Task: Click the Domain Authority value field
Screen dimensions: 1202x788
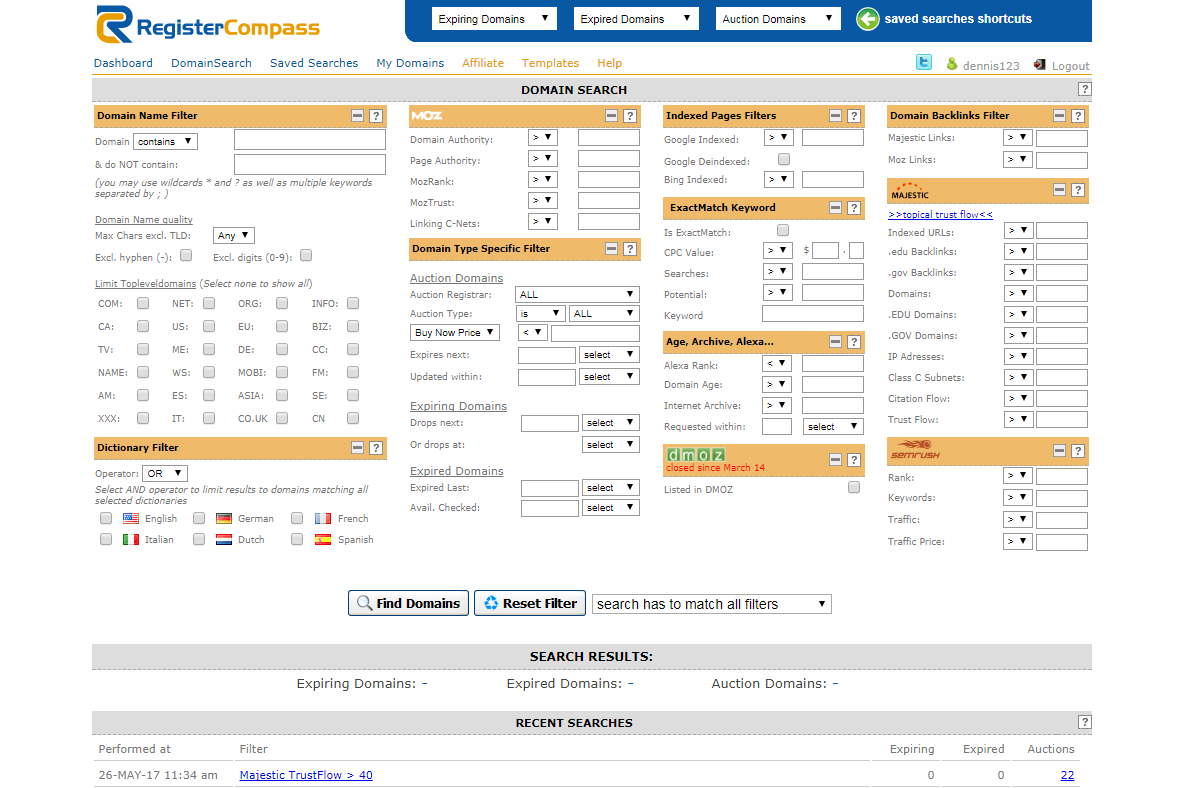Action: tap(609, 138)
